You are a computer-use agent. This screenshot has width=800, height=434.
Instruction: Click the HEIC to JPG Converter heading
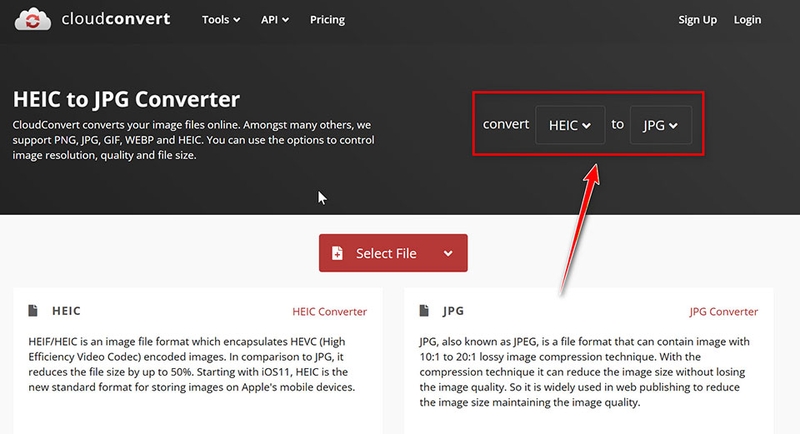[x=126, y=99]
